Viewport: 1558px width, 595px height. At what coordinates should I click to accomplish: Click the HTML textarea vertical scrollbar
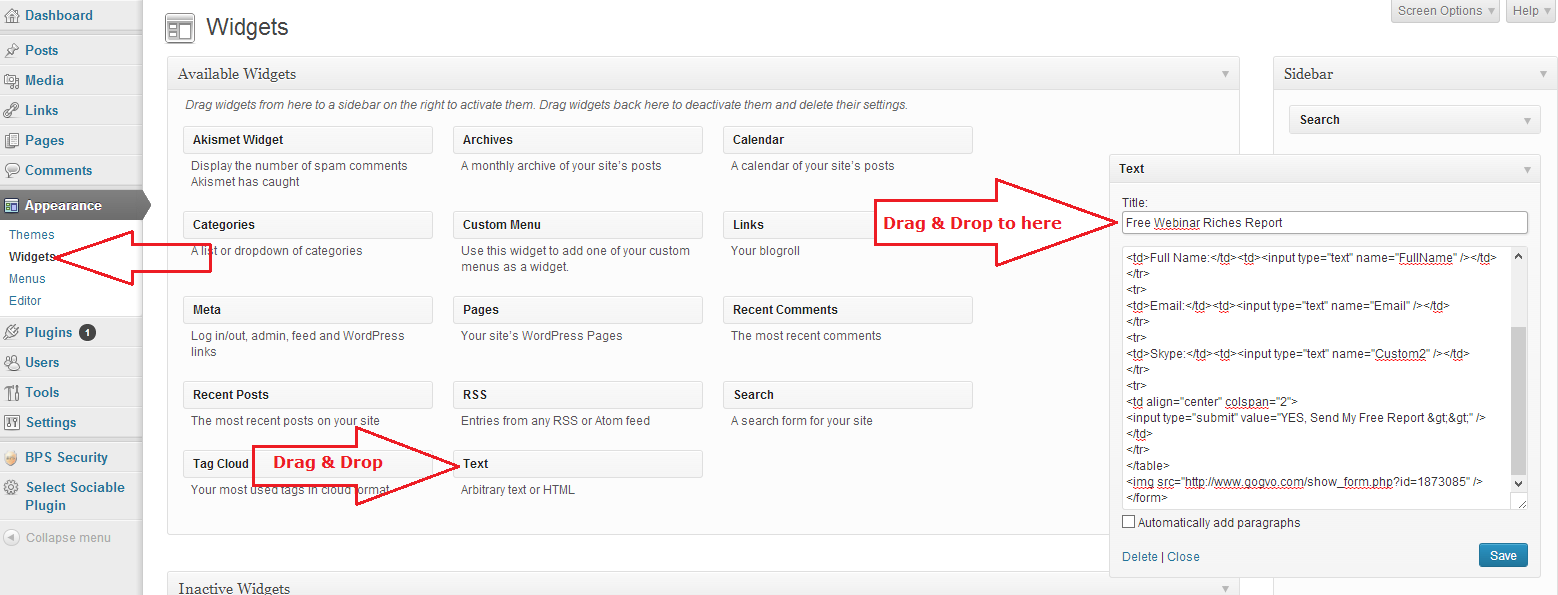pyautogui.click(x=1518, y=400)
